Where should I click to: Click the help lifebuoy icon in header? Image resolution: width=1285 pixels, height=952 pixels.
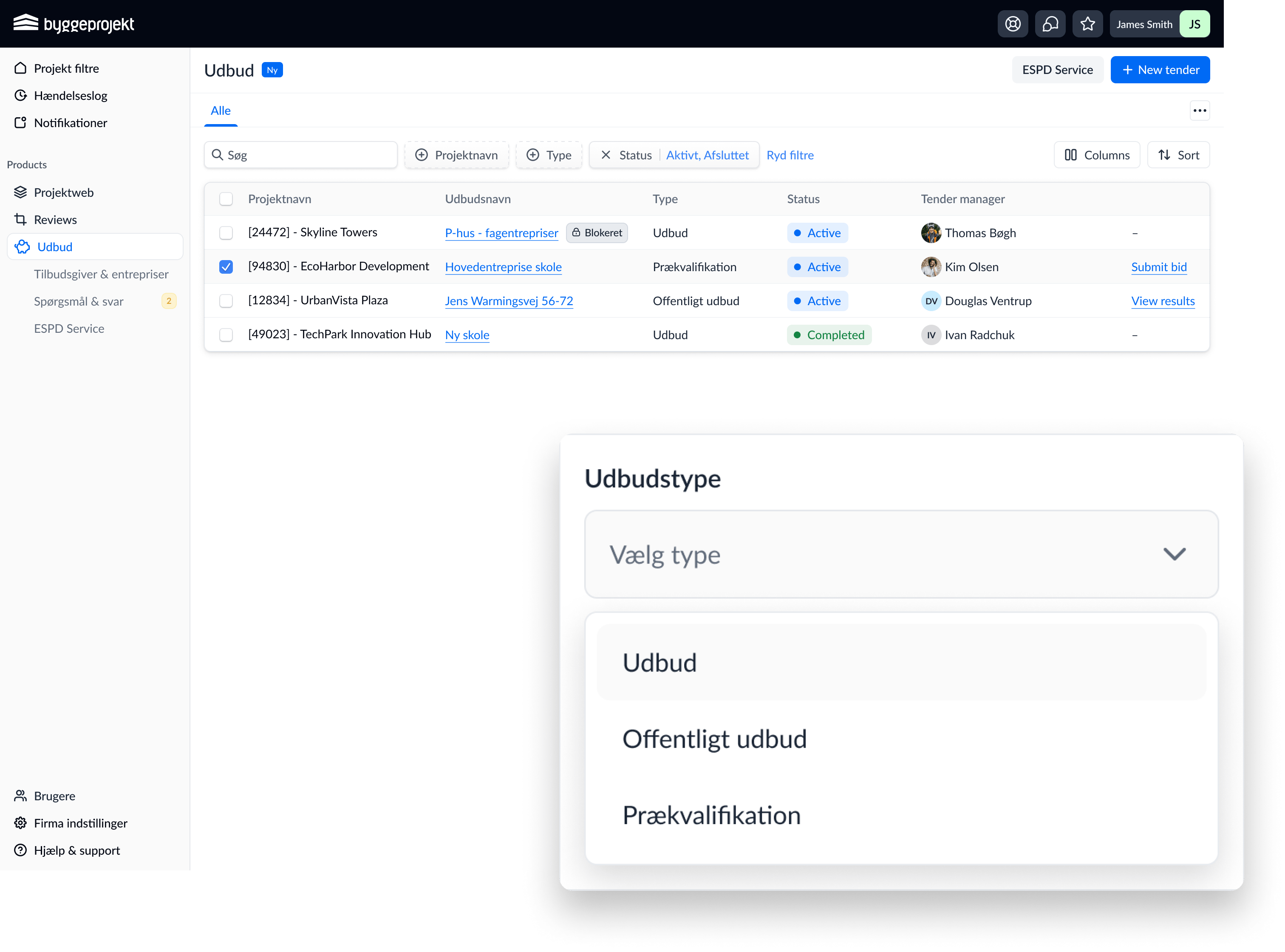point(1013,24)
